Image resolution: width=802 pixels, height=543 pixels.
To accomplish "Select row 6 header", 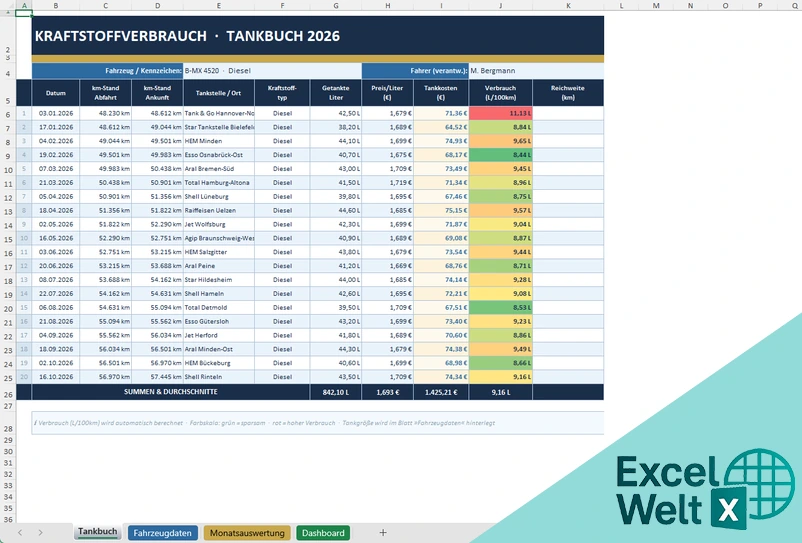I will click(8, 115).
